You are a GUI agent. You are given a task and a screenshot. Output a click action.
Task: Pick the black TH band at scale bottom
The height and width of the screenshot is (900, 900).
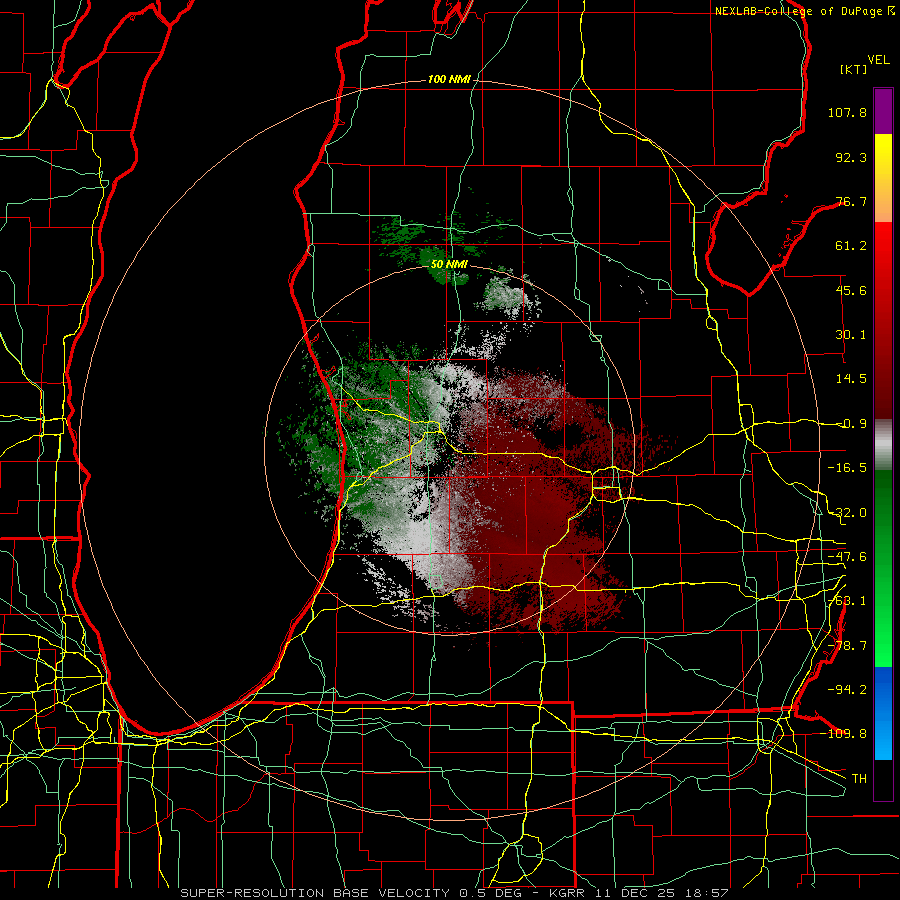883,779
